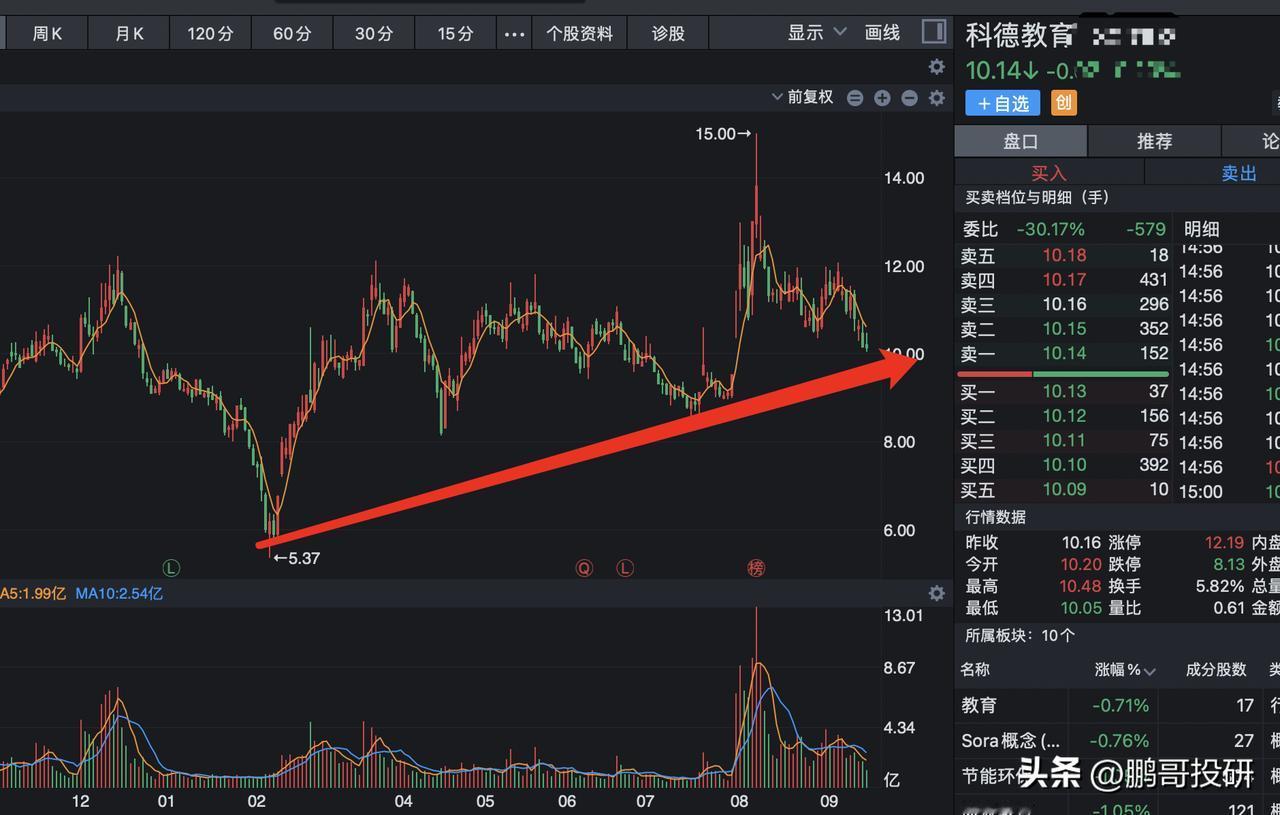This screenshot has height=815, width=1280.
Task: Click the 所属板块:10个 heading
Action: pos(1020,635)
